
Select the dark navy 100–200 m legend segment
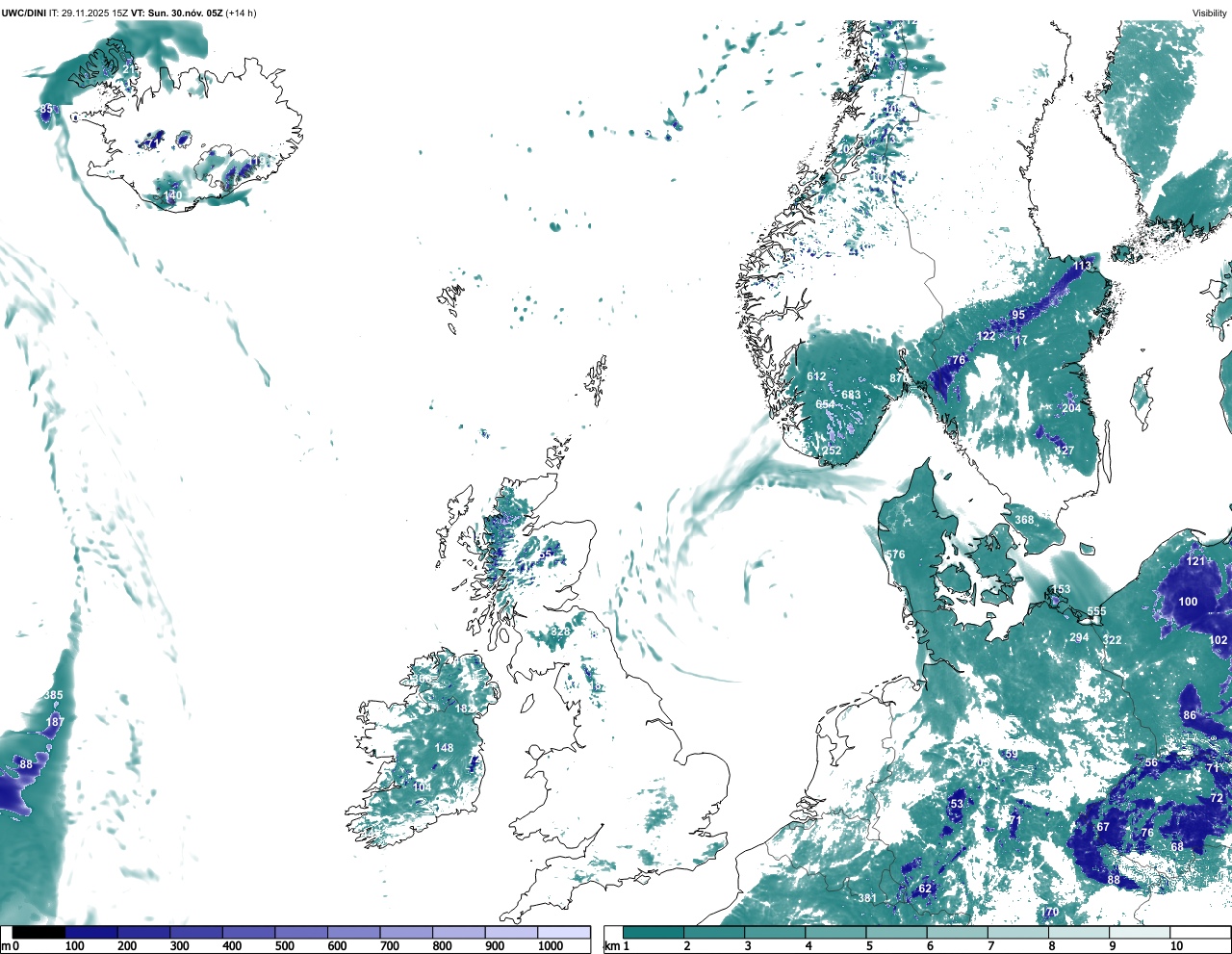pyautogui.click(x=91, y=932)
